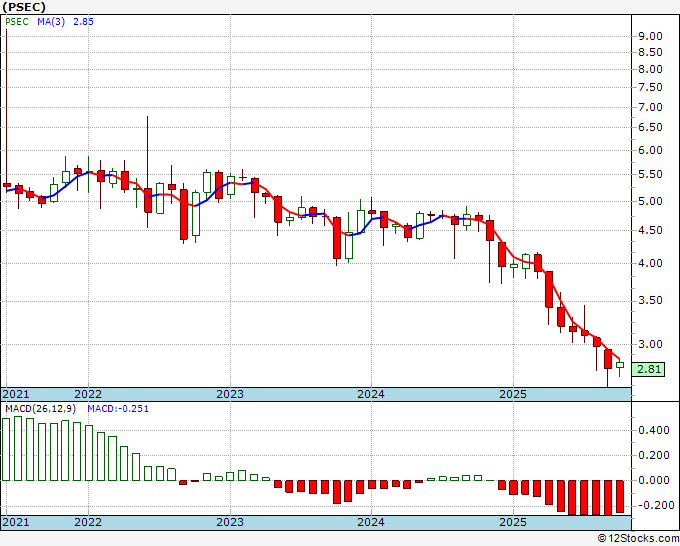
Task: Click the first green MACD bar in 2021
Action: coord(6,449)
